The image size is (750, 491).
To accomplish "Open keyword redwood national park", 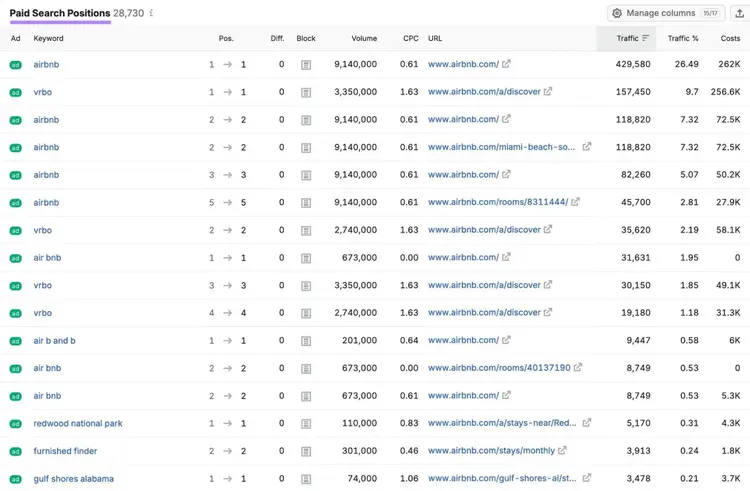I will coord(78,423).
